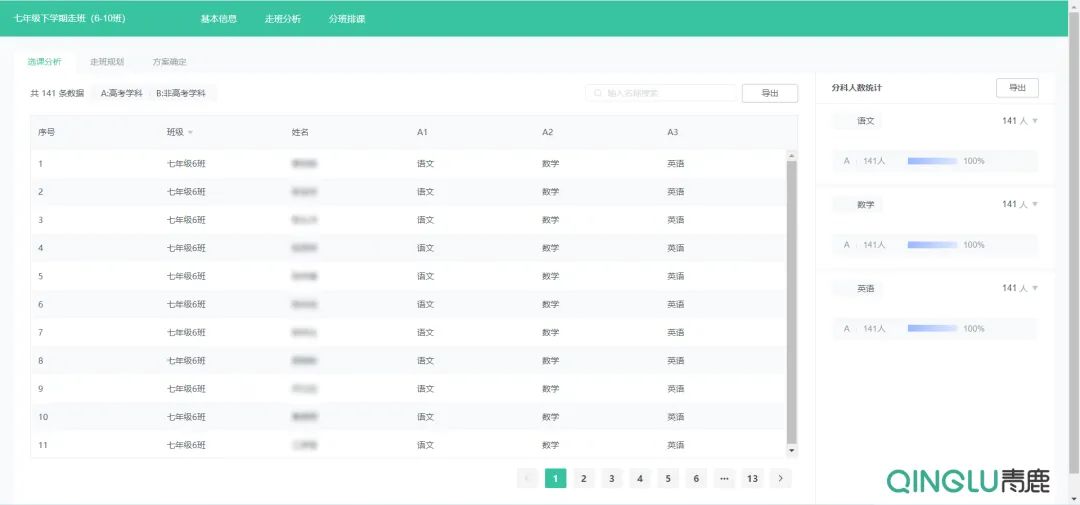1080x505 pixels.
Task: Click the QINGLU青鹿 logo
Action: pyautogui.click(x=968, y=481)
